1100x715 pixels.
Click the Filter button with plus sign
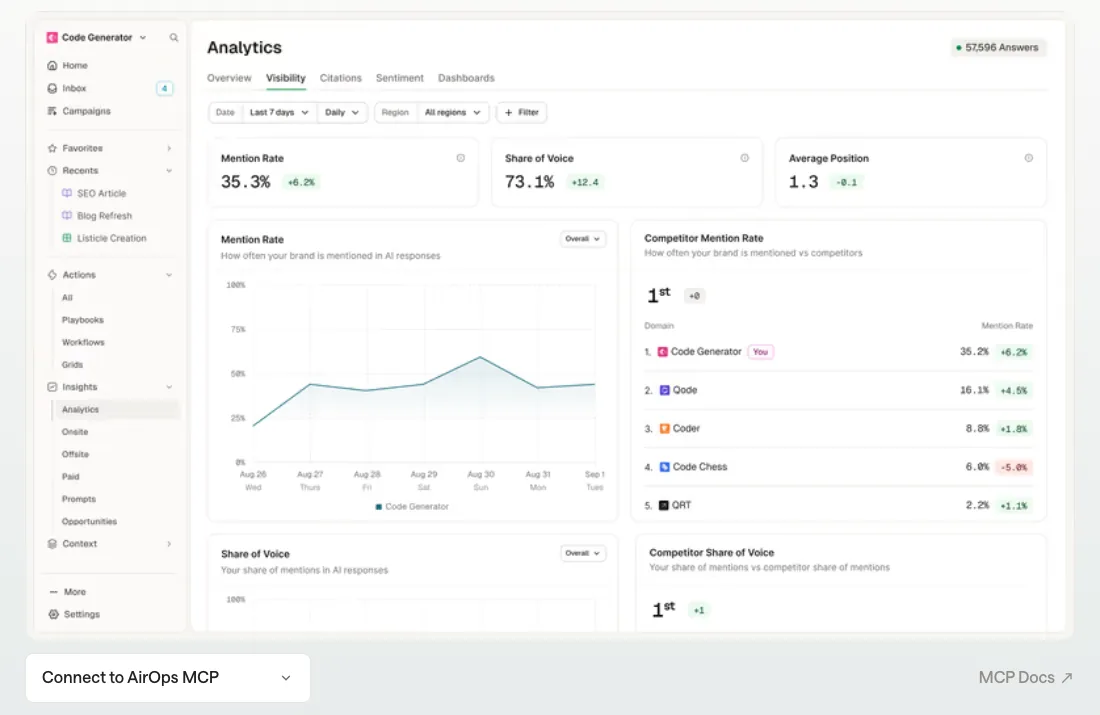[521, 112]
